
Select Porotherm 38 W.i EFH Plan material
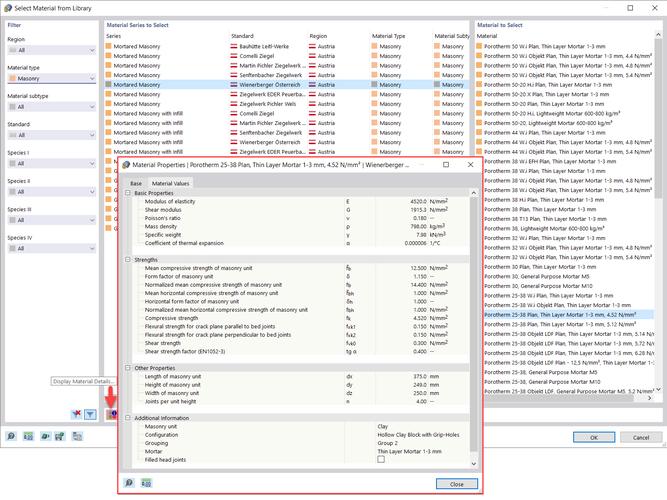(568, 161)
